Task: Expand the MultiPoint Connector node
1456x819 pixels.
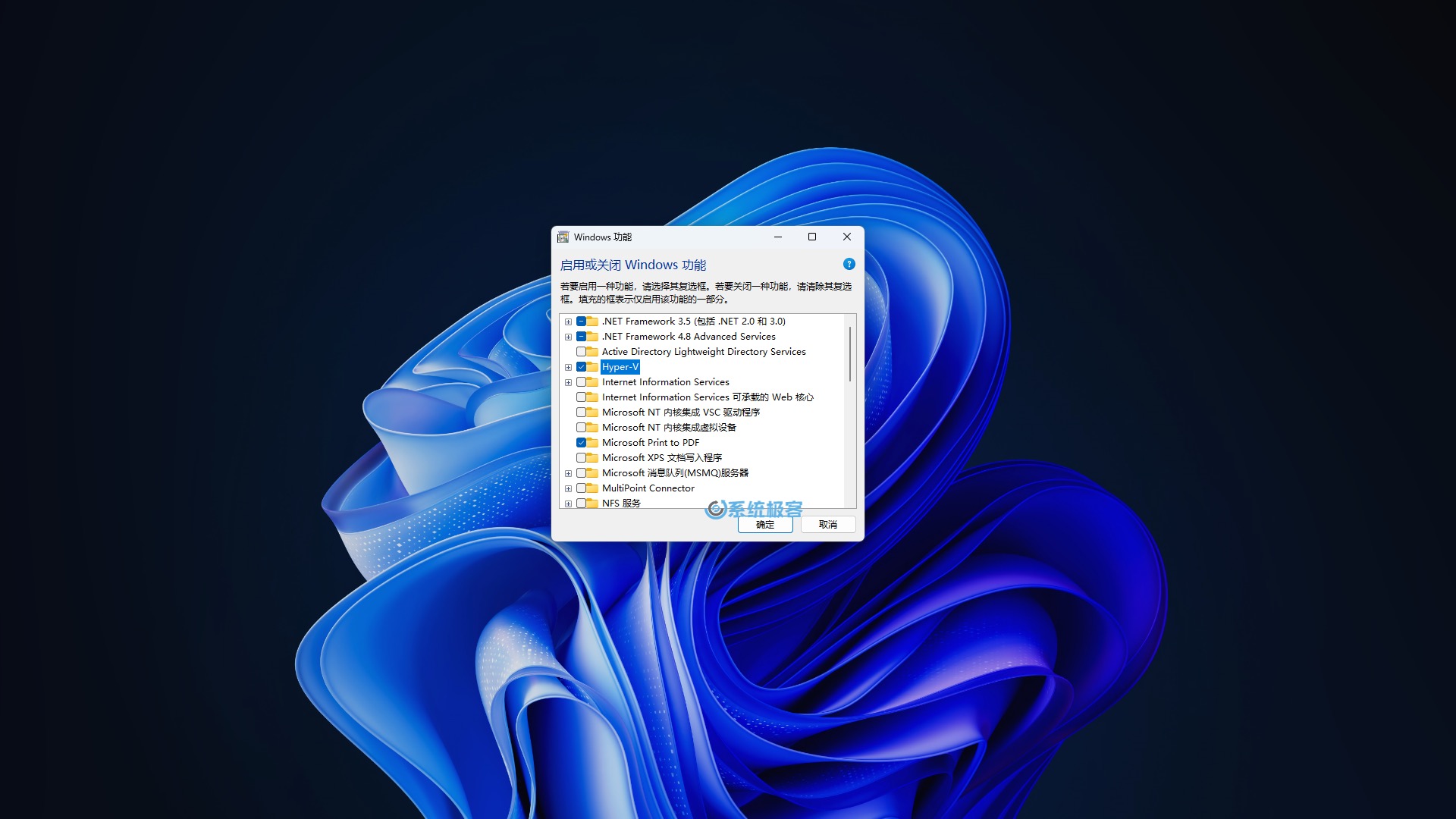Action: (568, 488)
